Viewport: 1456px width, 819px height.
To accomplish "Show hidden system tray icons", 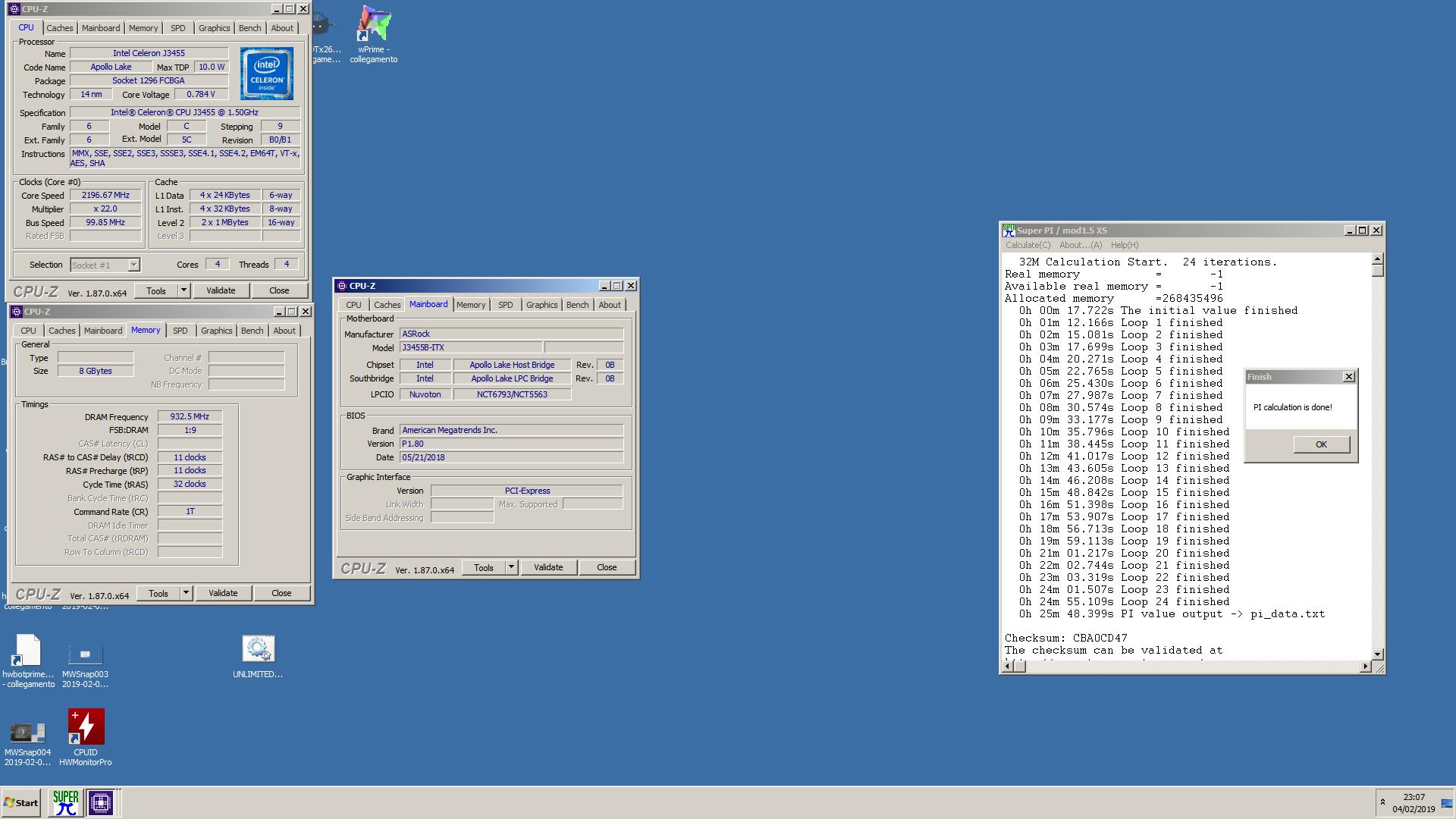I will click(x=1382, y=802).
